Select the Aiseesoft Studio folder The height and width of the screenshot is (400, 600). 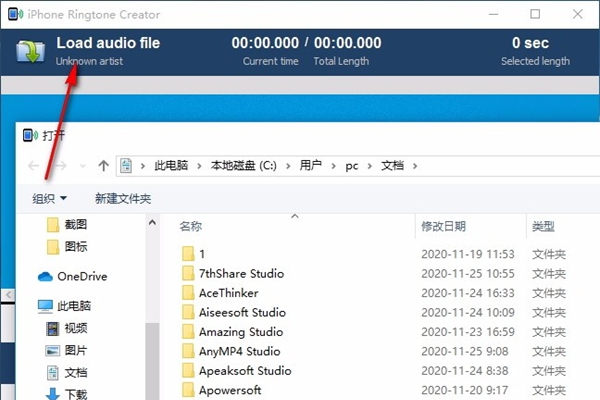pyautogui.click(x=242, y=313)
